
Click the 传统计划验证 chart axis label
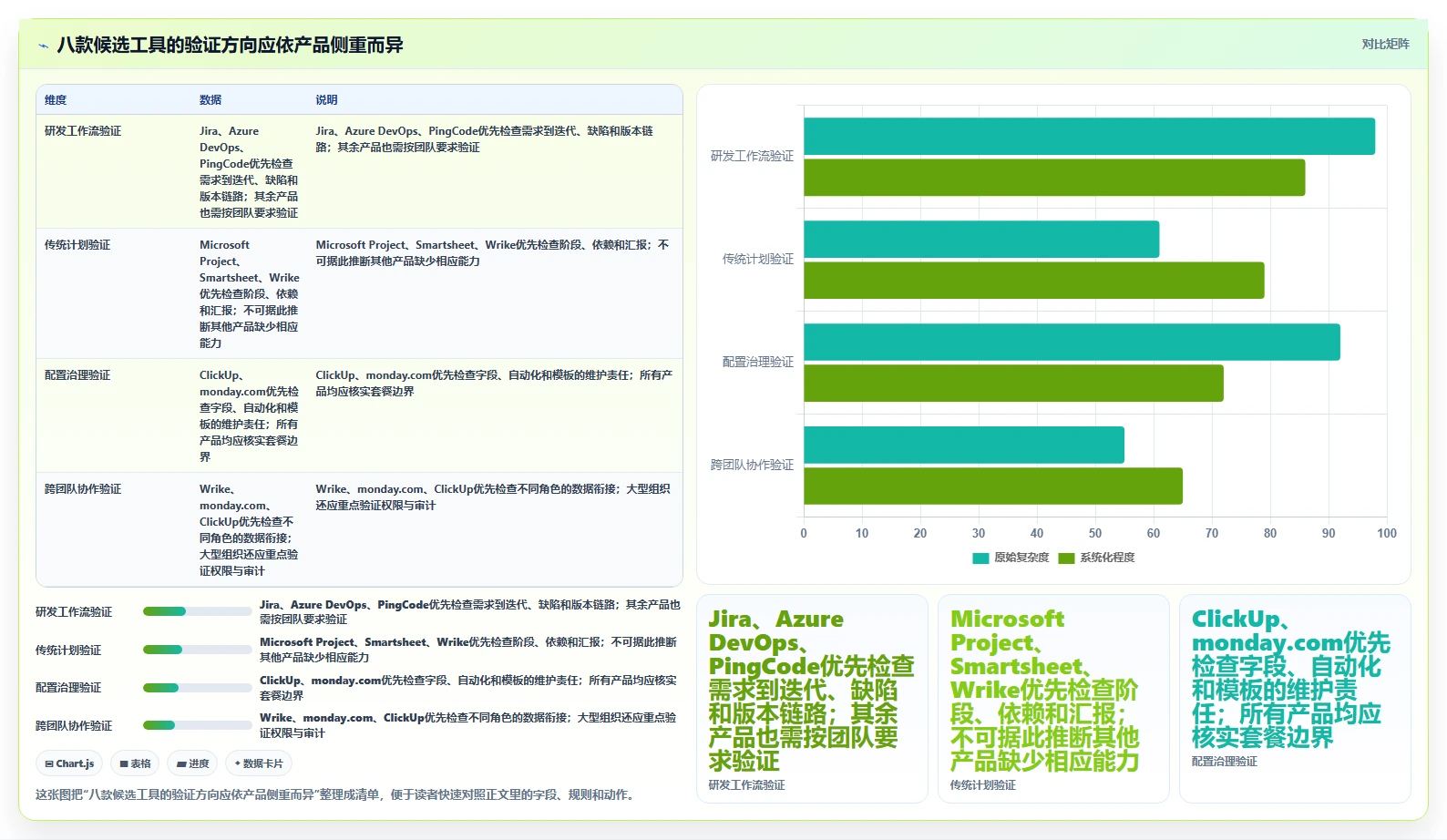click(x=758, y=260)
